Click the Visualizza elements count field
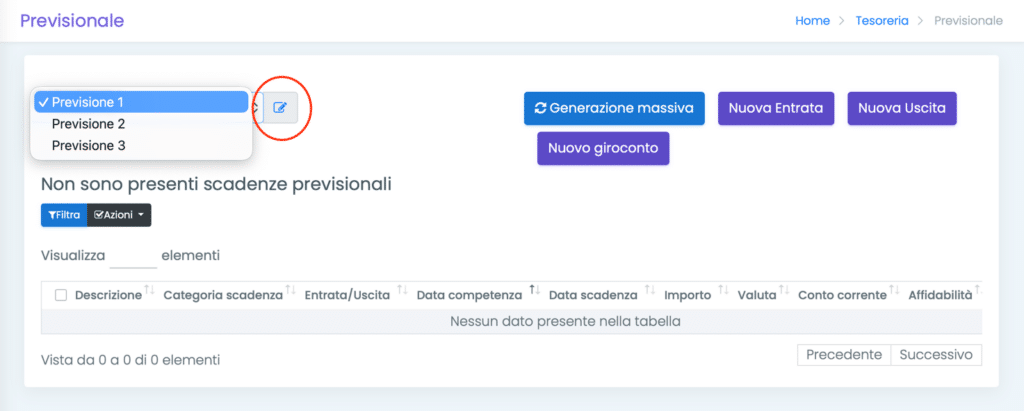Screen dimensions: 1024x411 coord(133,256)
